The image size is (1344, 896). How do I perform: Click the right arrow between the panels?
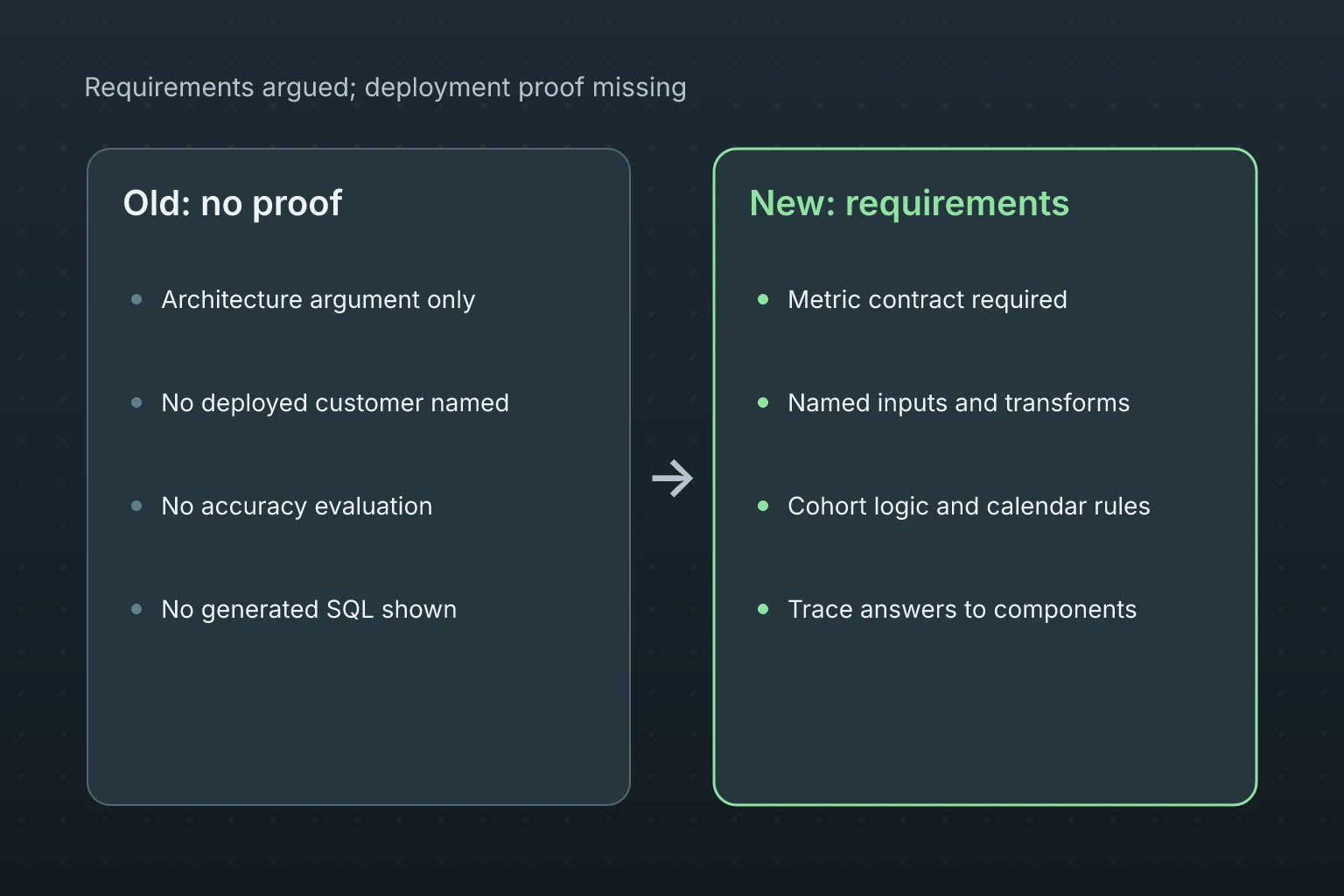coord(672,478)
